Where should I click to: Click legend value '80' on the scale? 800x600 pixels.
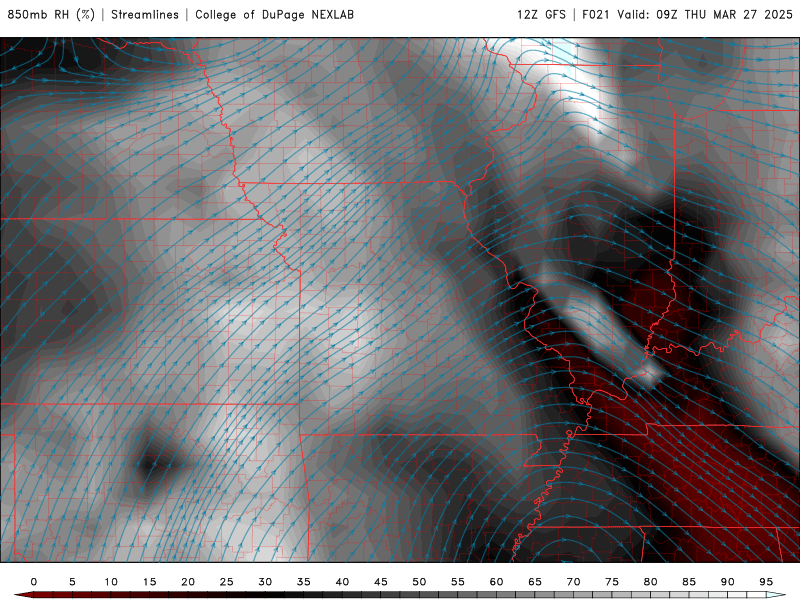[x=650, y=582]
